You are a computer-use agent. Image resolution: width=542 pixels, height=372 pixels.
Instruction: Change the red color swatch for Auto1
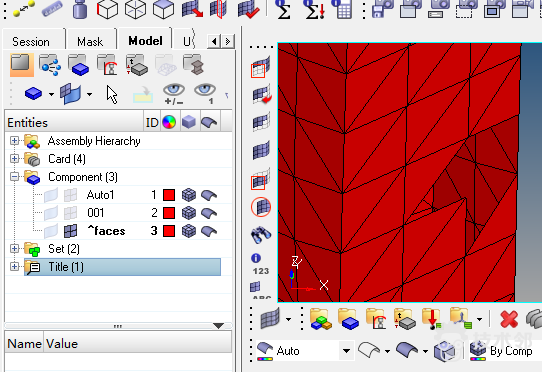click(169, 195)
